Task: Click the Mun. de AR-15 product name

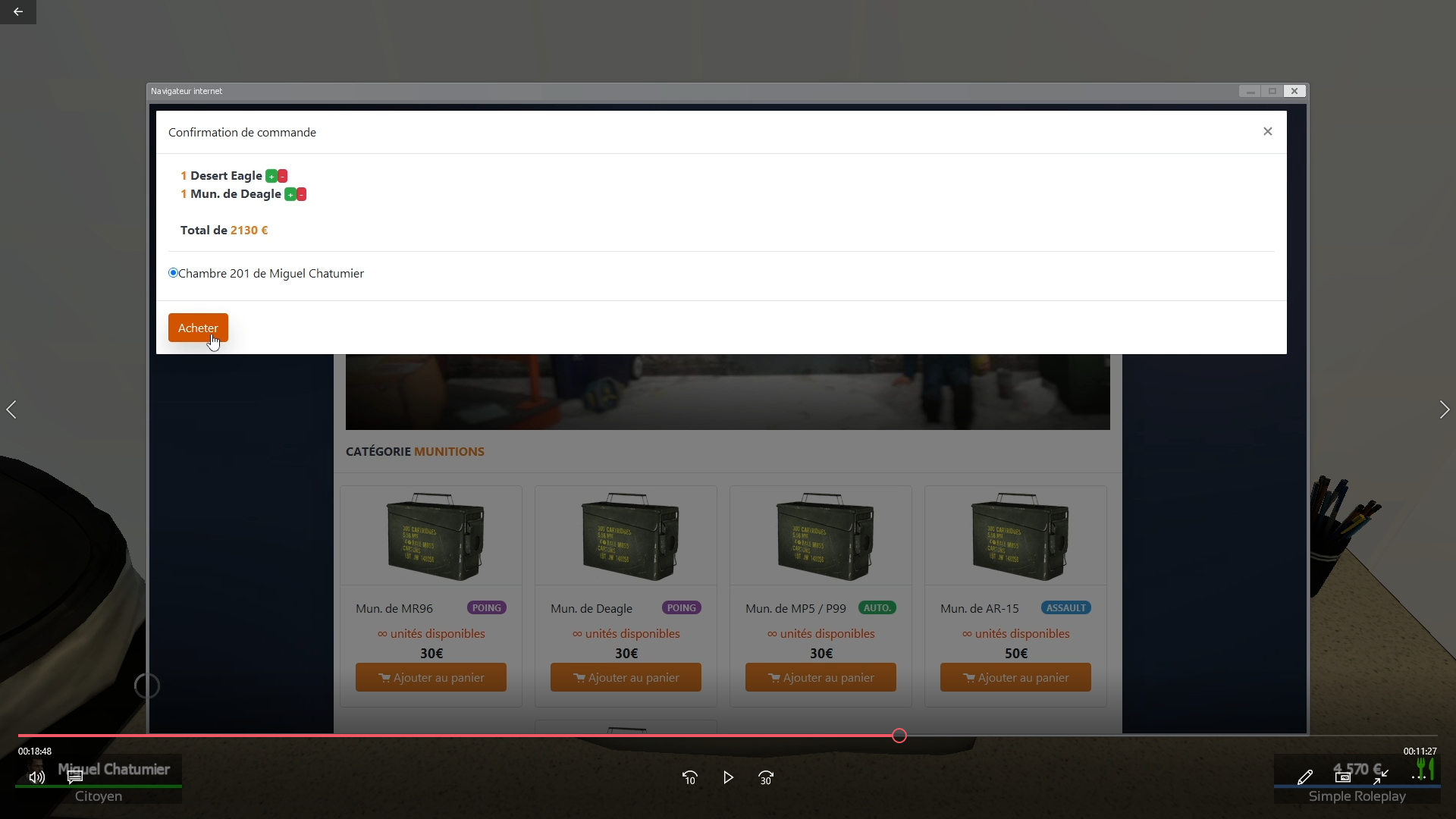Action: pyautogui.click(x=980, y=608)
